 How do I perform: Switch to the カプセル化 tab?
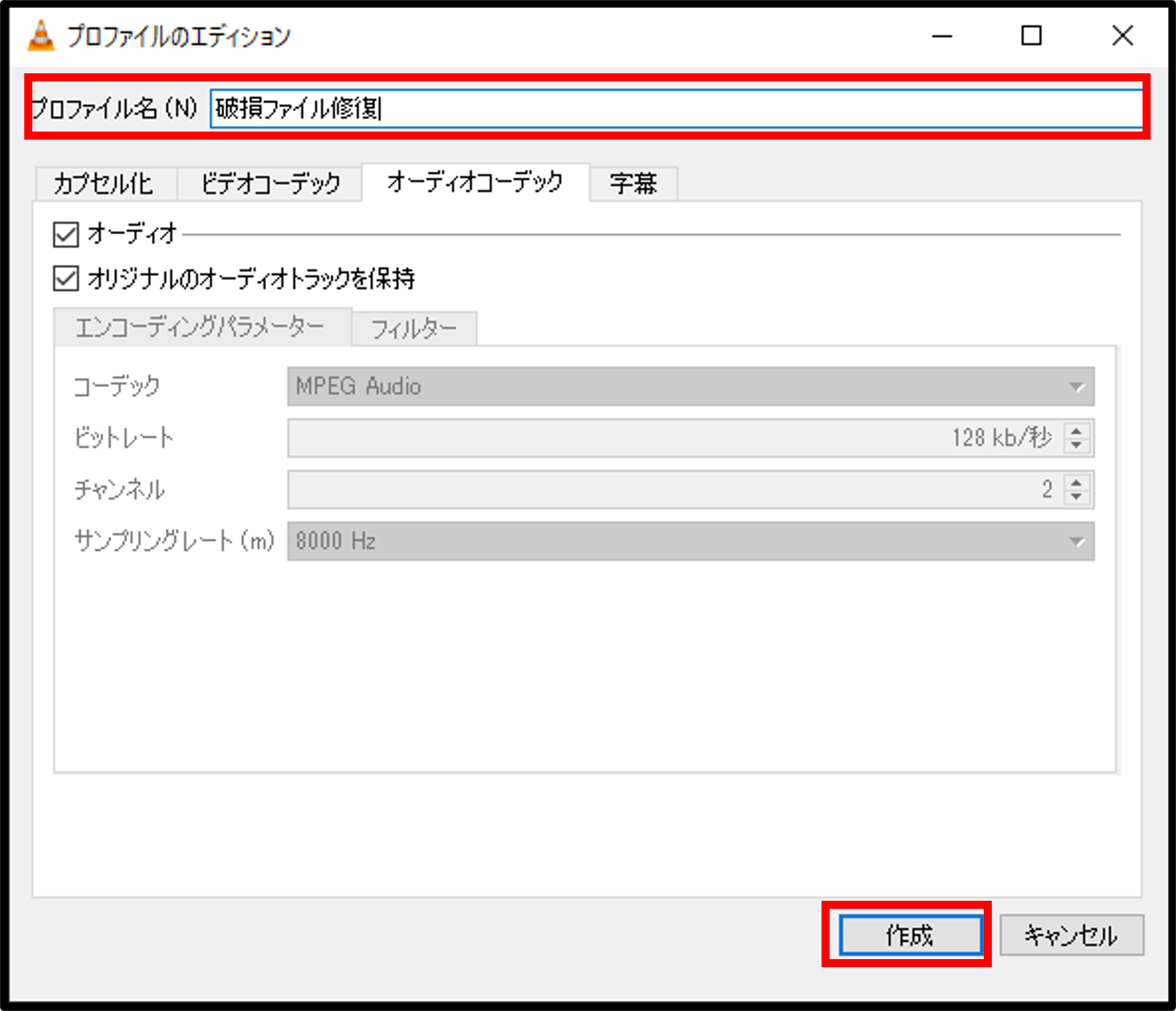[104, 184]
